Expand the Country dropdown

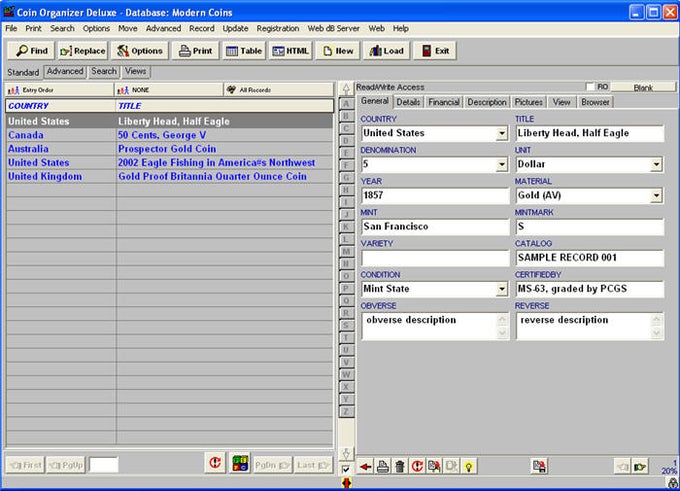pyautogui.click(x=501, y=133)
